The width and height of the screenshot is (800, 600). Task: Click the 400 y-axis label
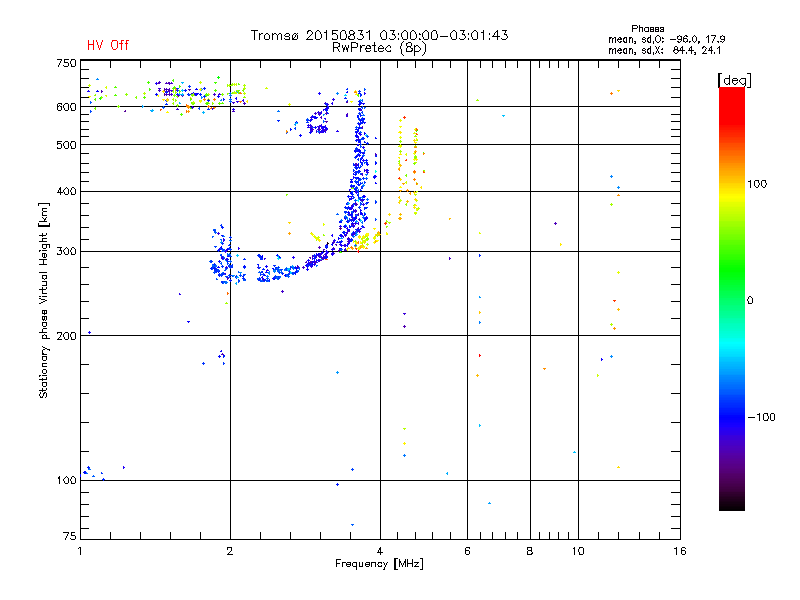66,191
